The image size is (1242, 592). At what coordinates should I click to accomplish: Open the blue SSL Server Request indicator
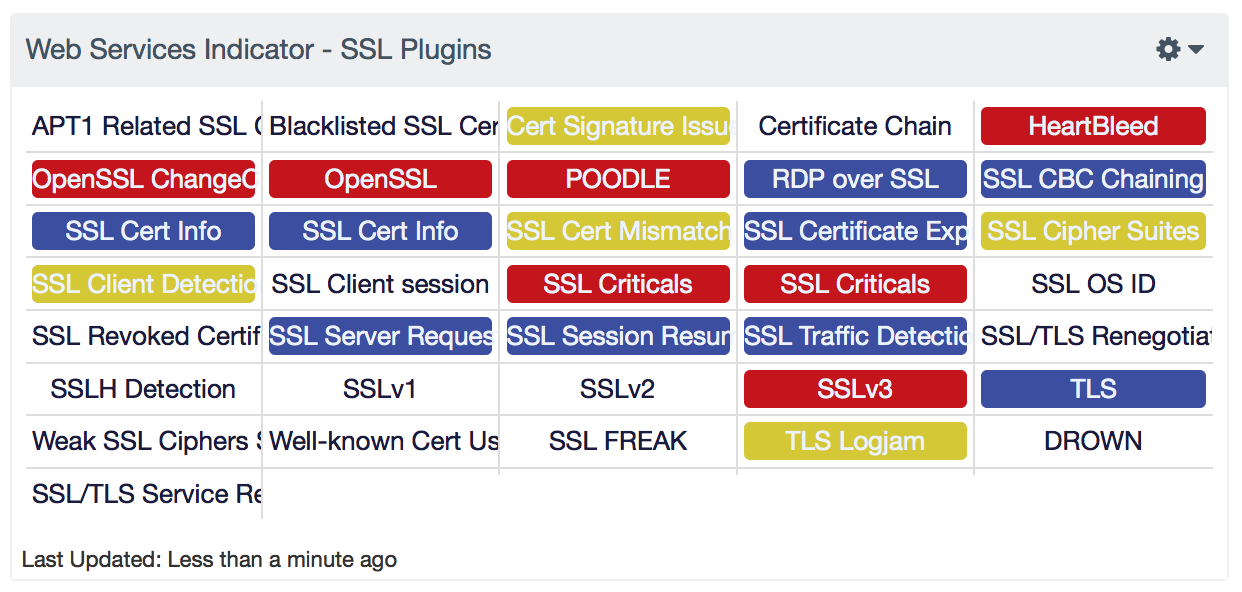[x=381, y=336]
